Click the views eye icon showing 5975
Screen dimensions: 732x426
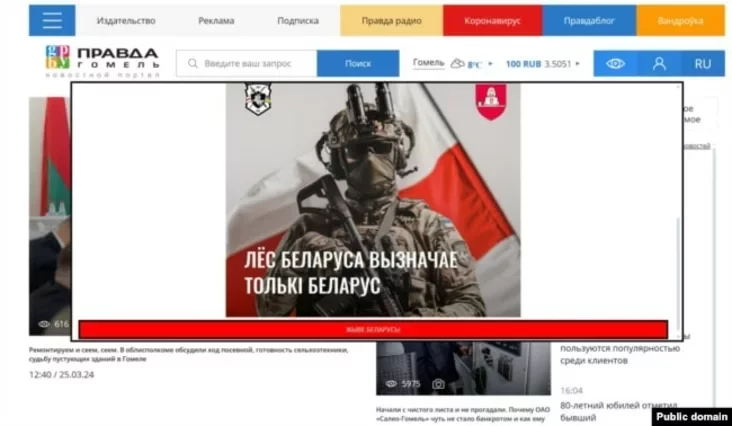tap(391, 383)
